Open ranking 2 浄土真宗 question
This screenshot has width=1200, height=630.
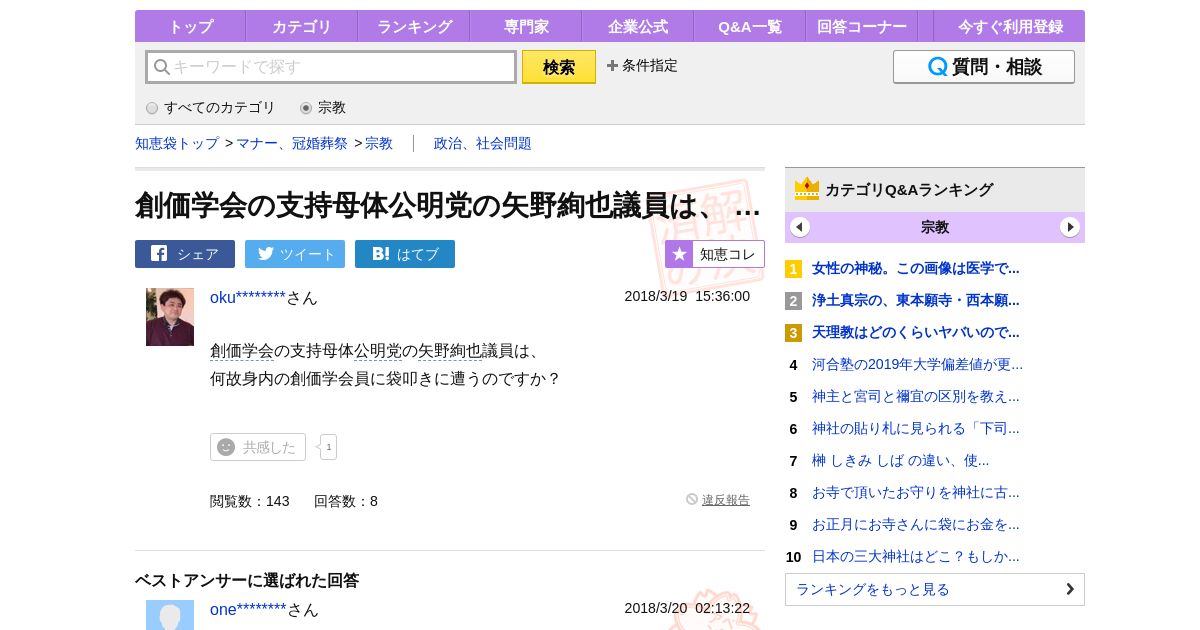(x=915, y=300)
